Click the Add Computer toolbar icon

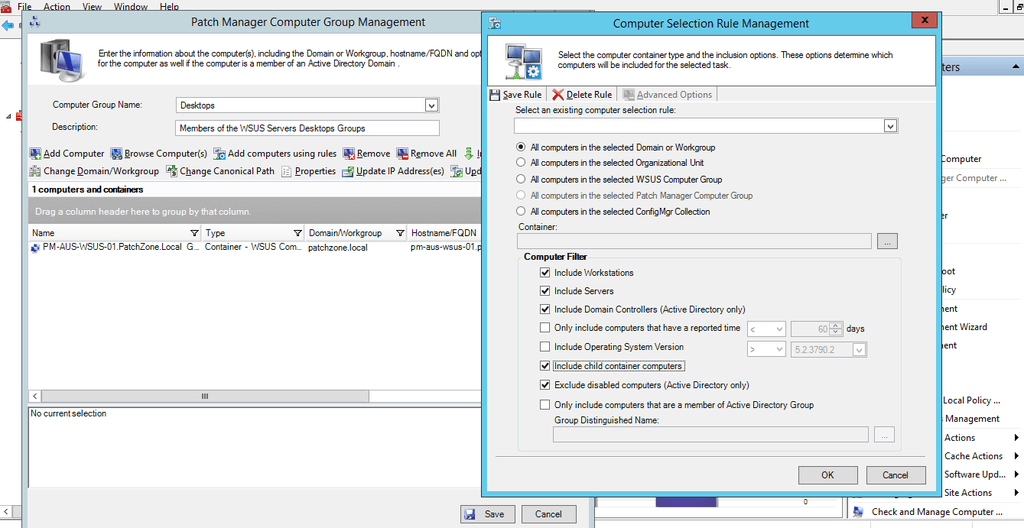pos(35,154)
